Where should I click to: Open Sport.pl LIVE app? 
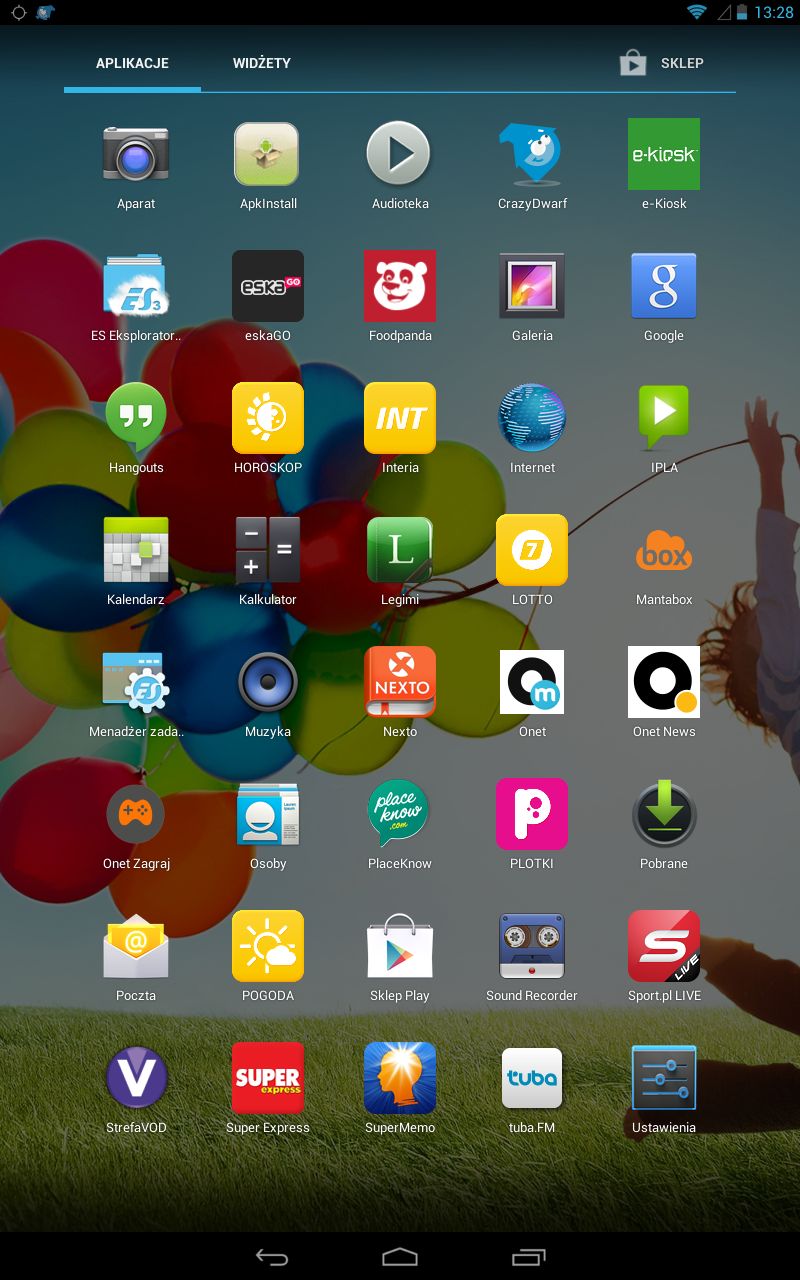coord(664,946)
